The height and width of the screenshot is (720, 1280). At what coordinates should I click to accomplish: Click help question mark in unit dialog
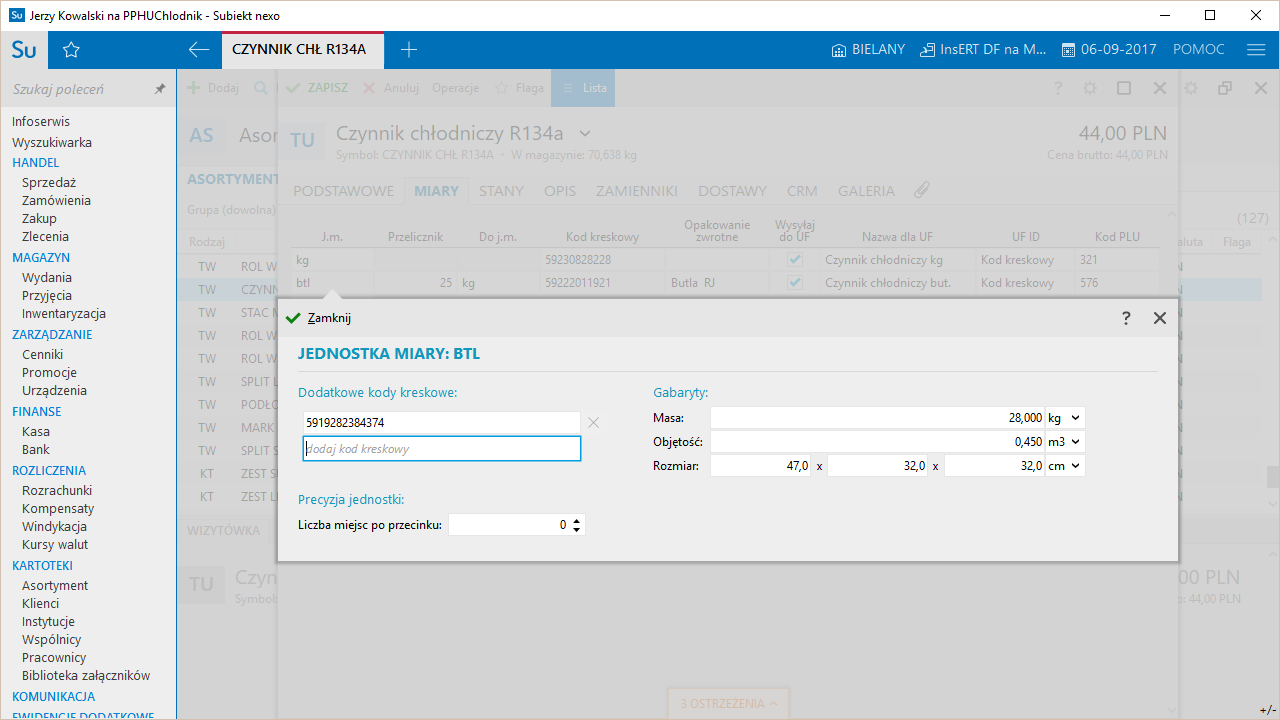(x=1126, y=318)
